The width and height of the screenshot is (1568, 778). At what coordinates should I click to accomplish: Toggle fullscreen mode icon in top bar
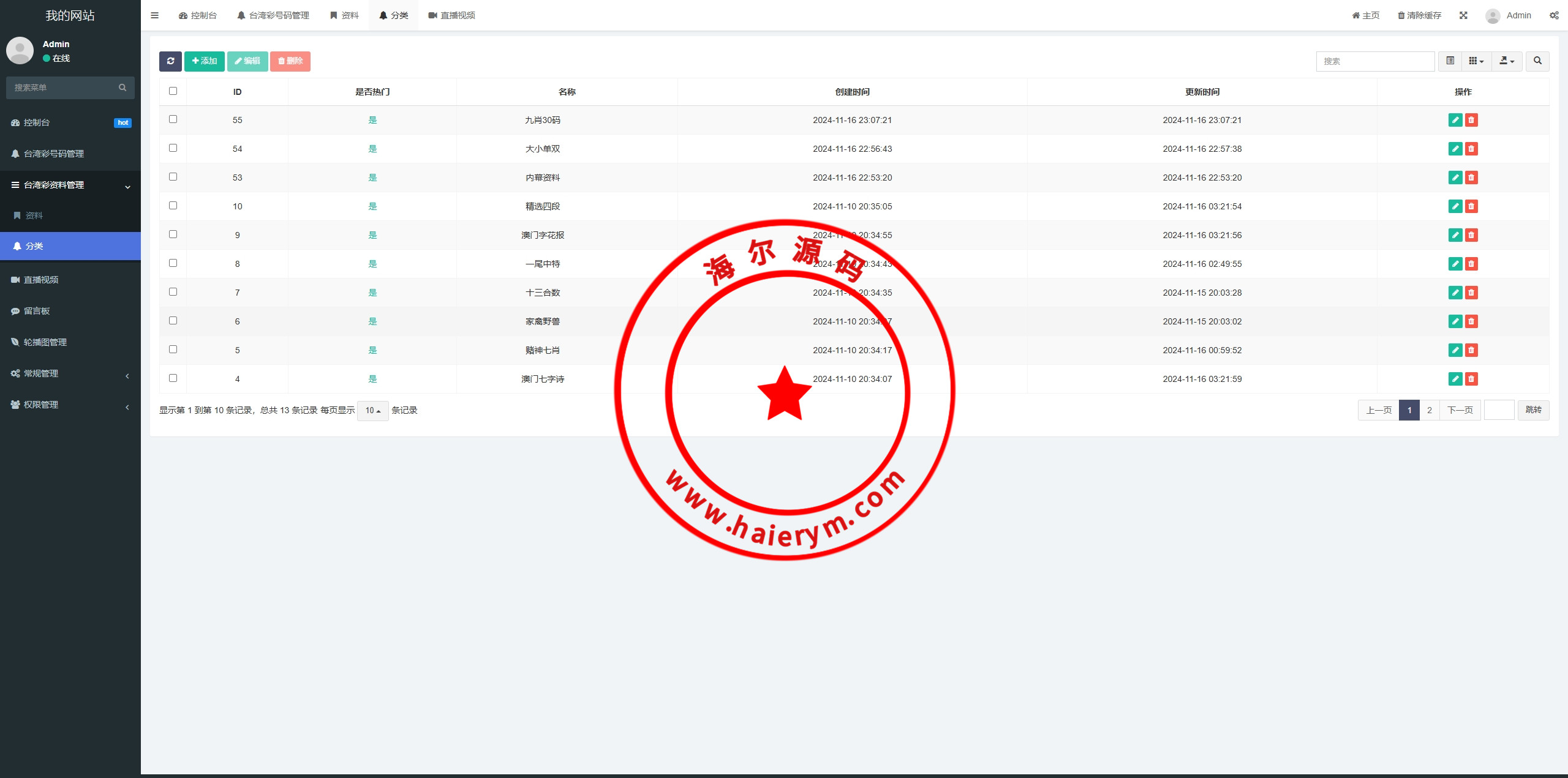[x=1463, y=15]
